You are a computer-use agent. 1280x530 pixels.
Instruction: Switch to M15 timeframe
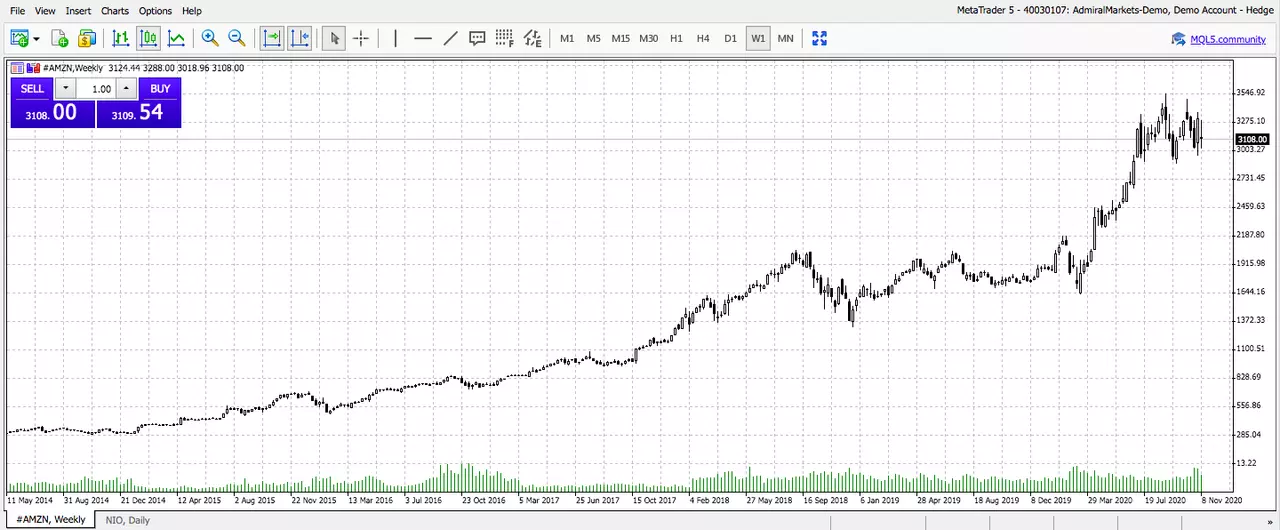pos(621,38)
